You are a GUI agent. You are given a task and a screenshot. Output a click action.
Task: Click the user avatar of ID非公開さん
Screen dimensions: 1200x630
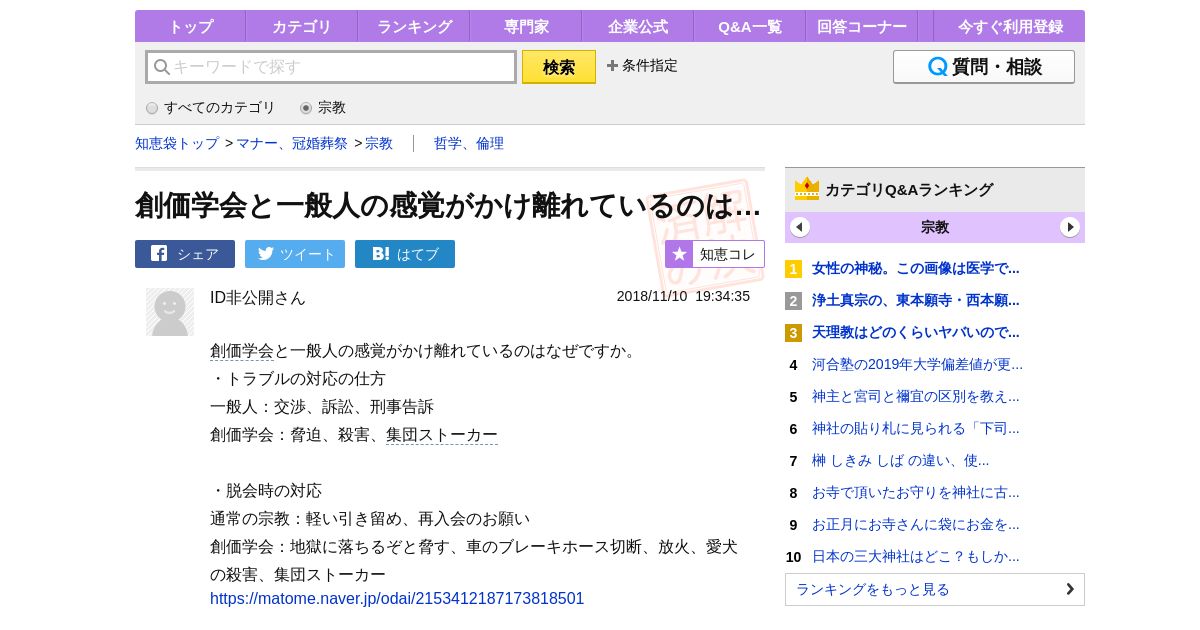[x=170, y=312]
